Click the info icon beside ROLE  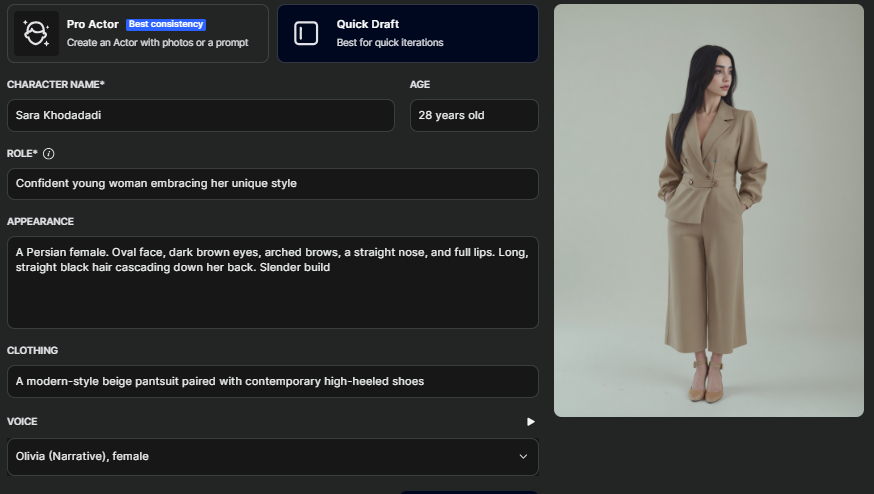tap(49, 154)
